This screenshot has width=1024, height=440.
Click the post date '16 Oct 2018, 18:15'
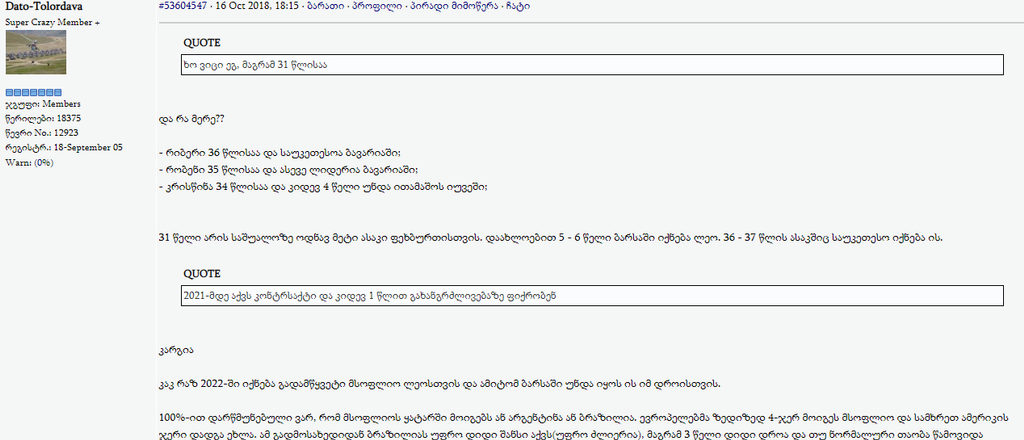[x=257, y=5]
